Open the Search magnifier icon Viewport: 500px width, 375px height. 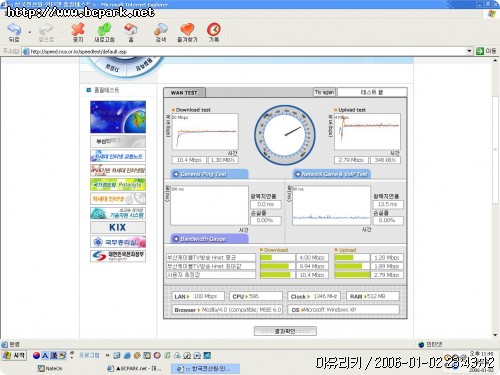(x=161, y=30)
